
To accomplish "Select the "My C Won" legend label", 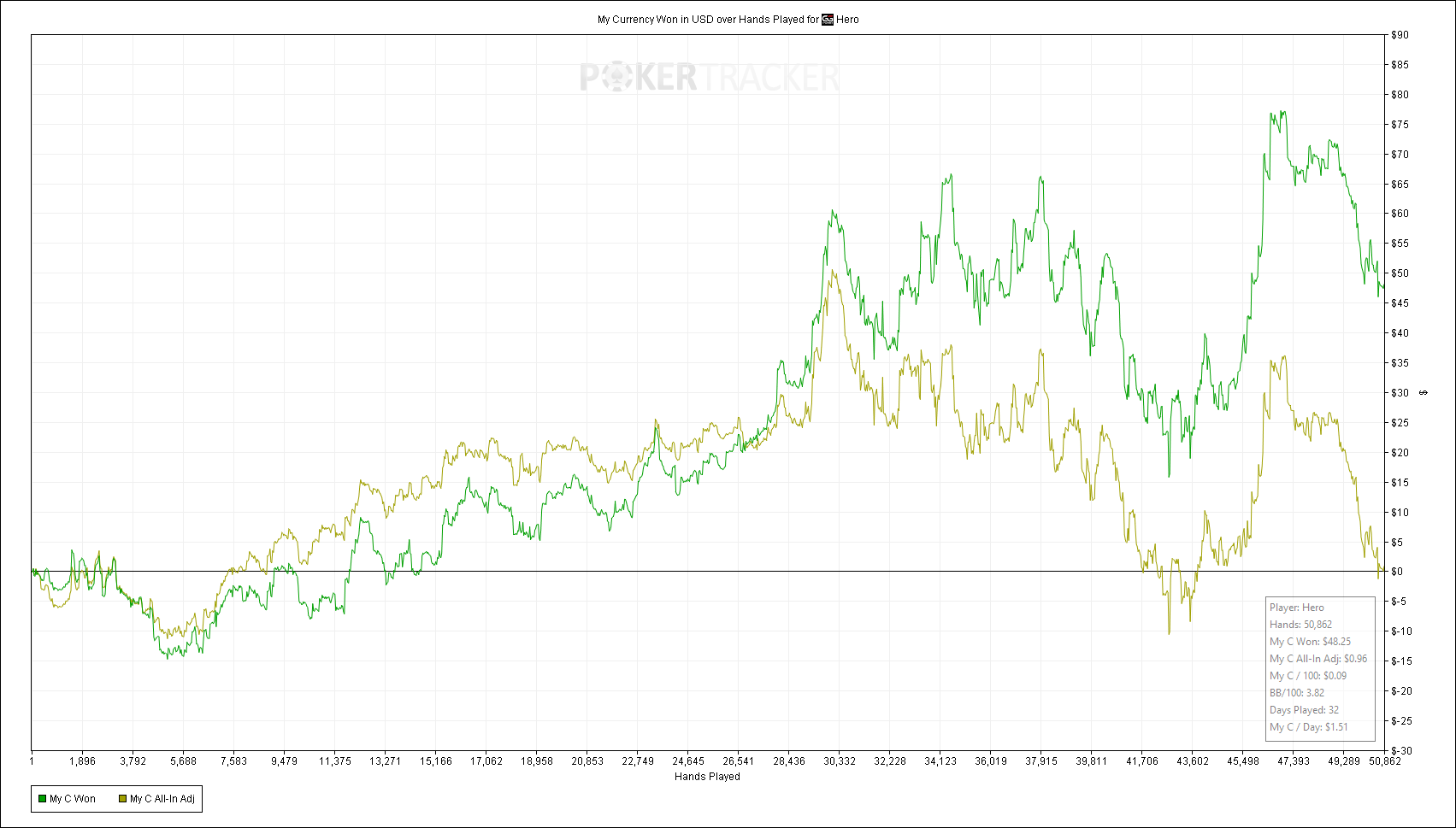I will coord(73,799).
